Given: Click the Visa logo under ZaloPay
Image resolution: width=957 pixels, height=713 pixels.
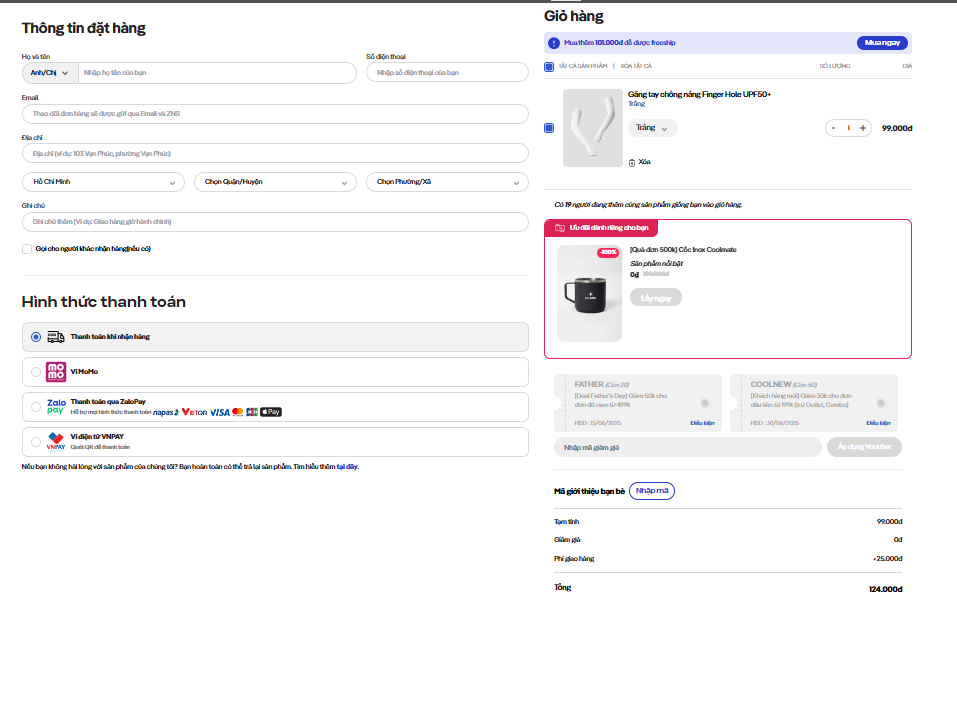Looking at the screenshot, I should coord(220,413).
